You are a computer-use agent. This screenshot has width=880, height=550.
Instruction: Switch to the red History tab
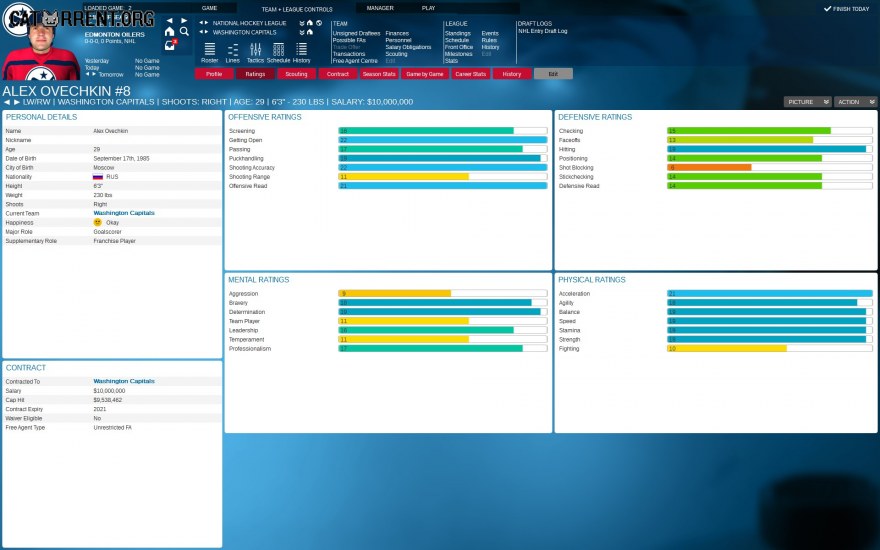click(x=512, y=74)
